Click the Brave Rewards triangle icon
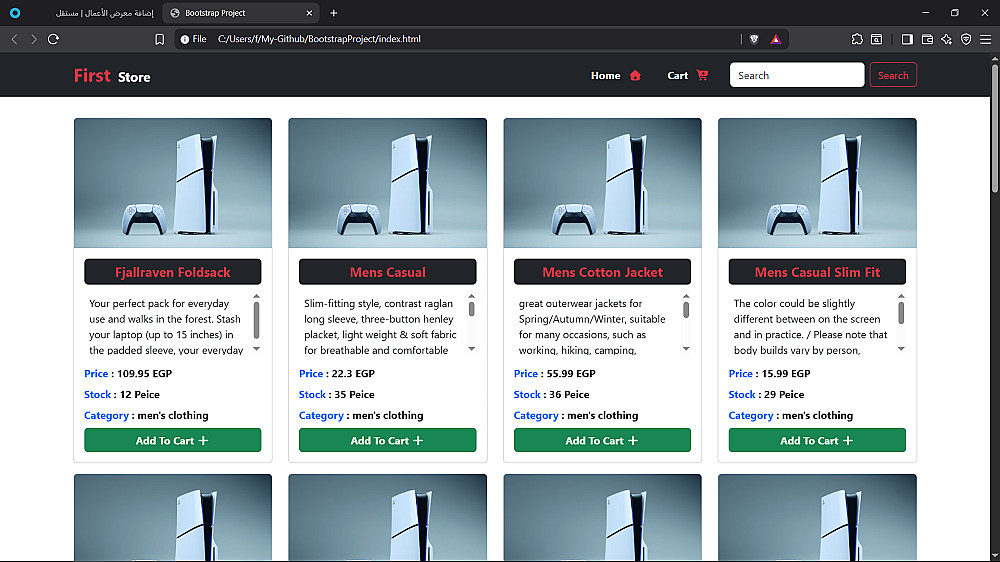This screenshot has height=562, width=1000. pos(776,39)
